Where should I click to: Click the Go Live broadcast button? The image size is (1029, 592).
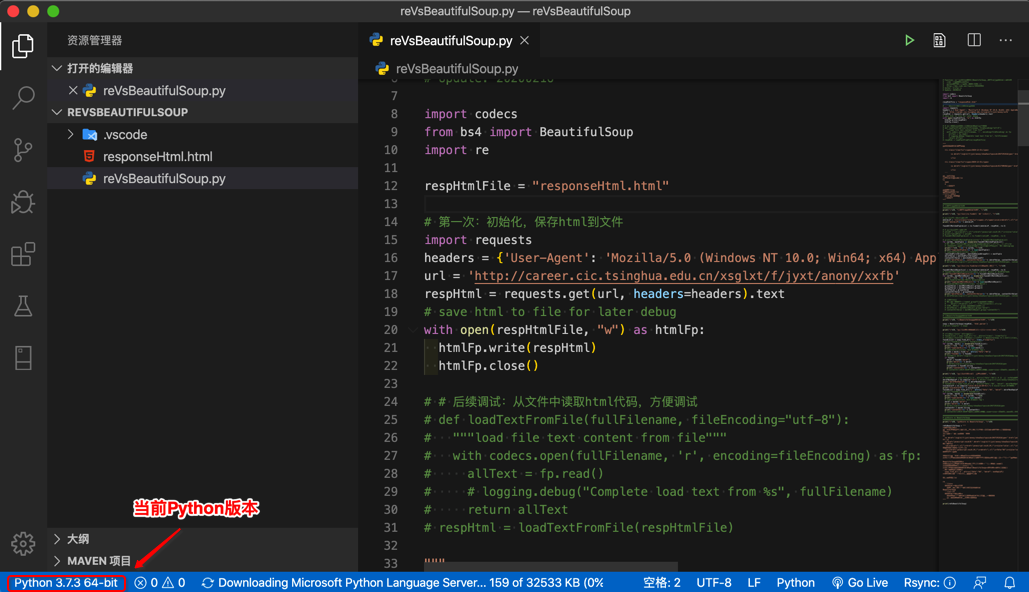(860, 583)
